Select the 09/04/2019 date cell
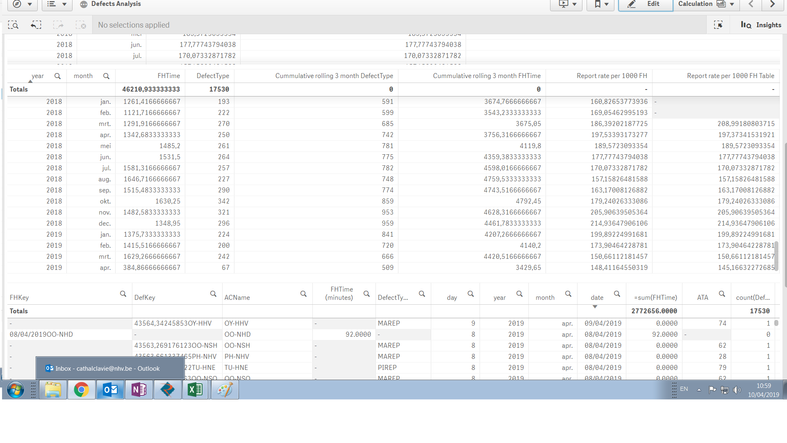Viewport: 787px width, 443px height. 603,324
